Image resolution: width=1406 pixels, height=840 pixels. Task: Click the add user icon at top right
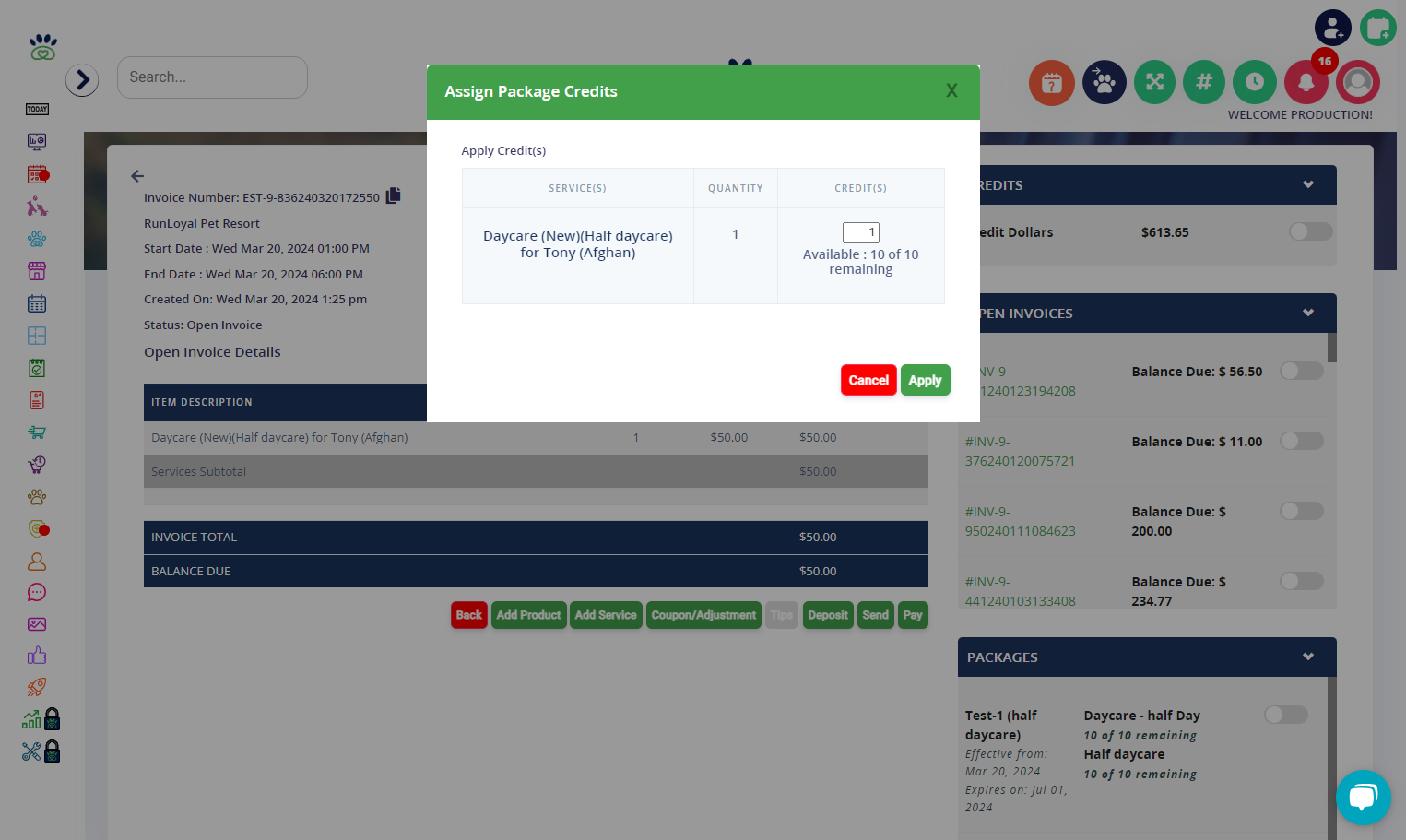1333,29
